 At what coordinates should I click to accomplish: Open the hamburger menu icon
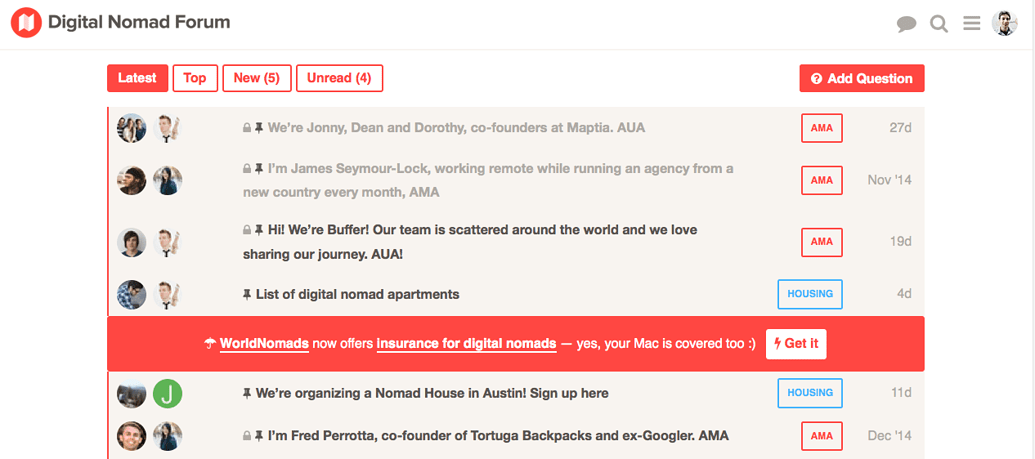pos(971,23)
